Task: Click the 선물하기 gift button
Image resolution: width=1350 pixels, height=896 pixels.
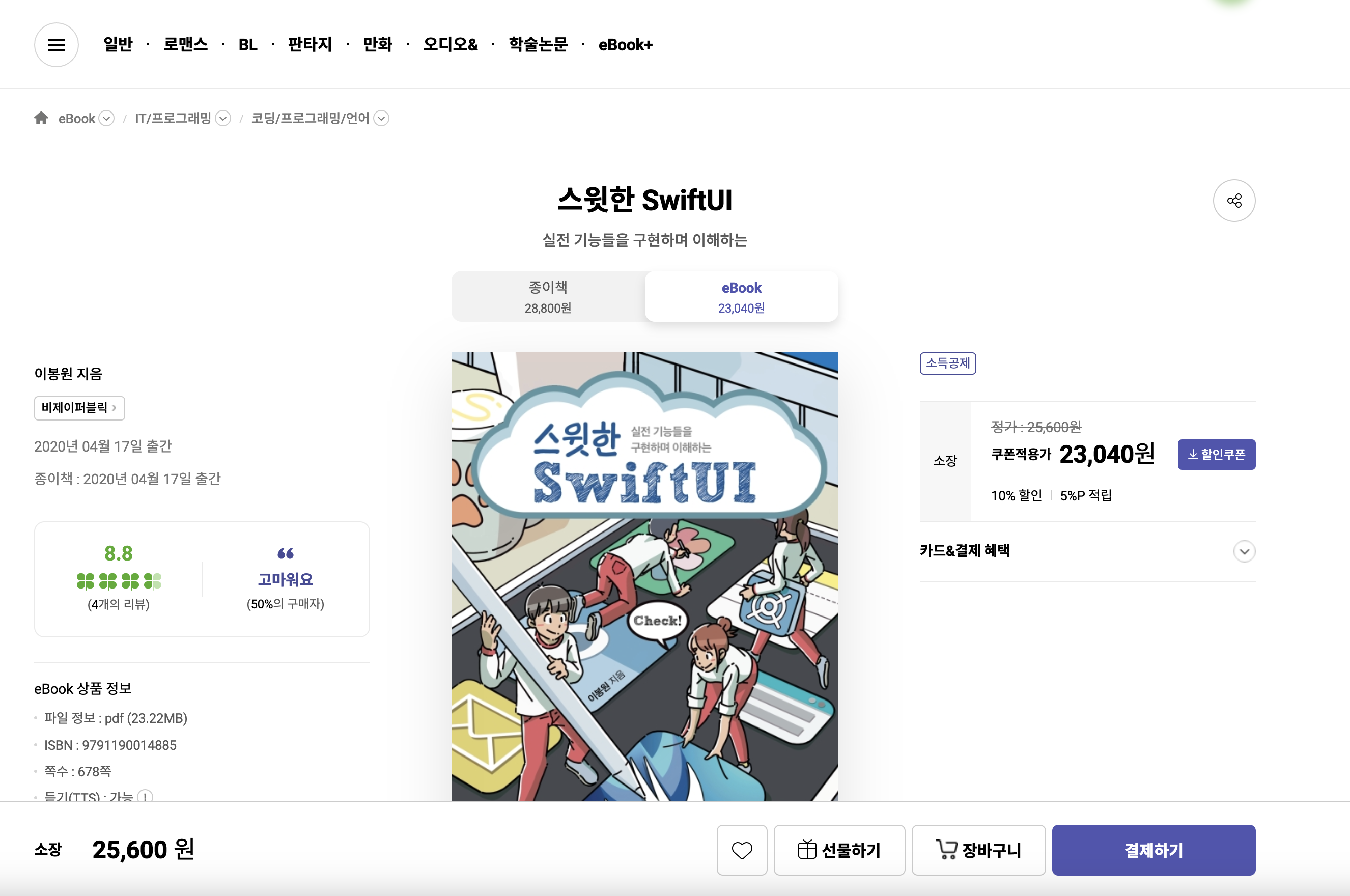Action: [839, 850]
